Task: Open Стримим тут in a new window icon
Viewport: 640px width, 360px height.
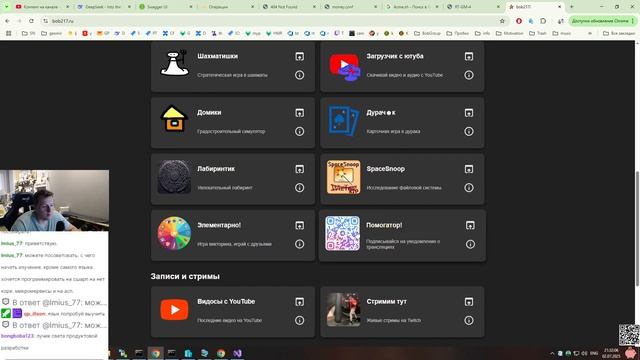Action: pos(469,302)
